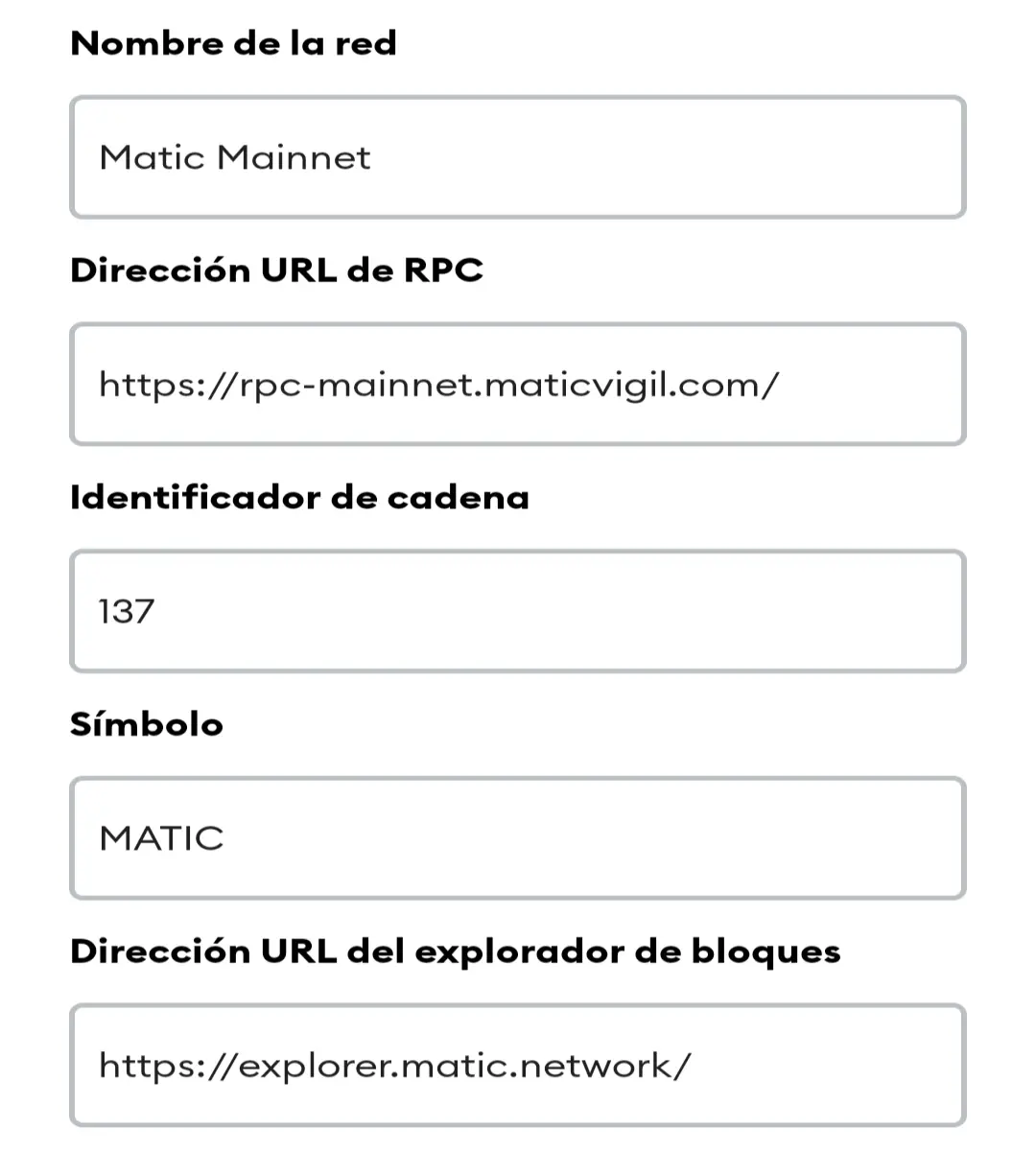This screenshot has height=1151, width=1036.
Task: Place cursor after RPC URL trailing slash
Action: coord(781,386)
